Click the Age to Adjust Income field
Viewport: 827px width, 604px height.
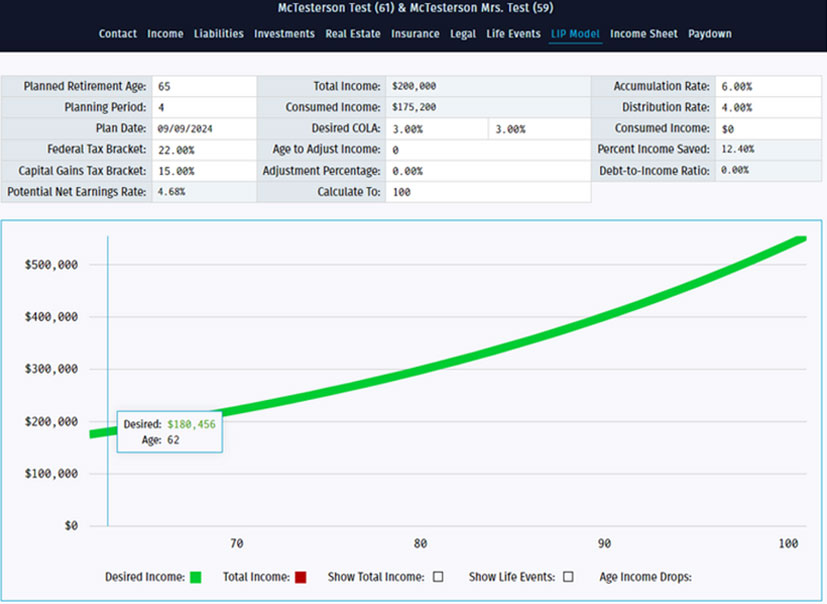487,150
